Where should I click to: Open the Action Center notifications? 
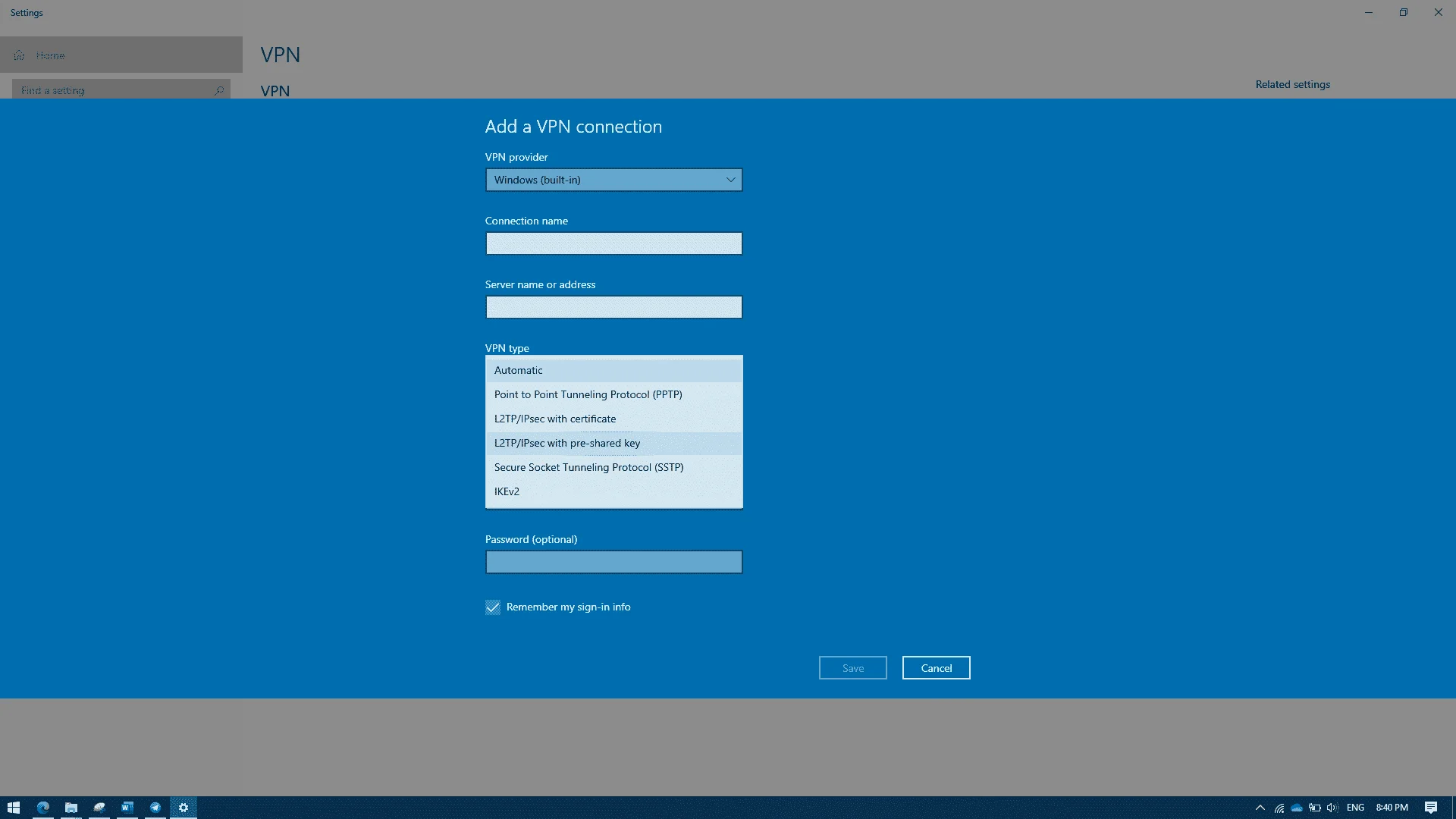tap(1431, 808)
